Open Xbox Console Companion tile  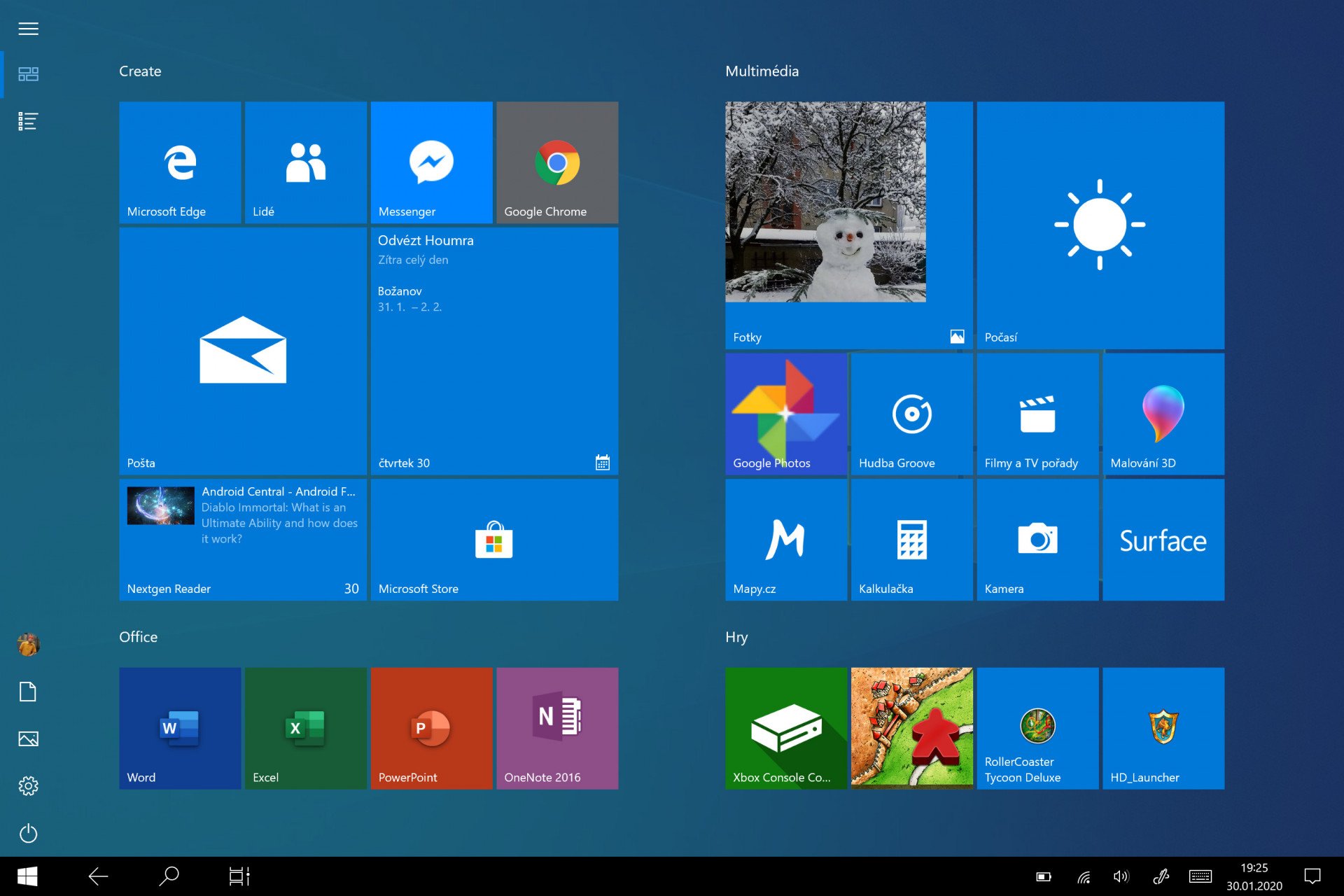[785, 728]
